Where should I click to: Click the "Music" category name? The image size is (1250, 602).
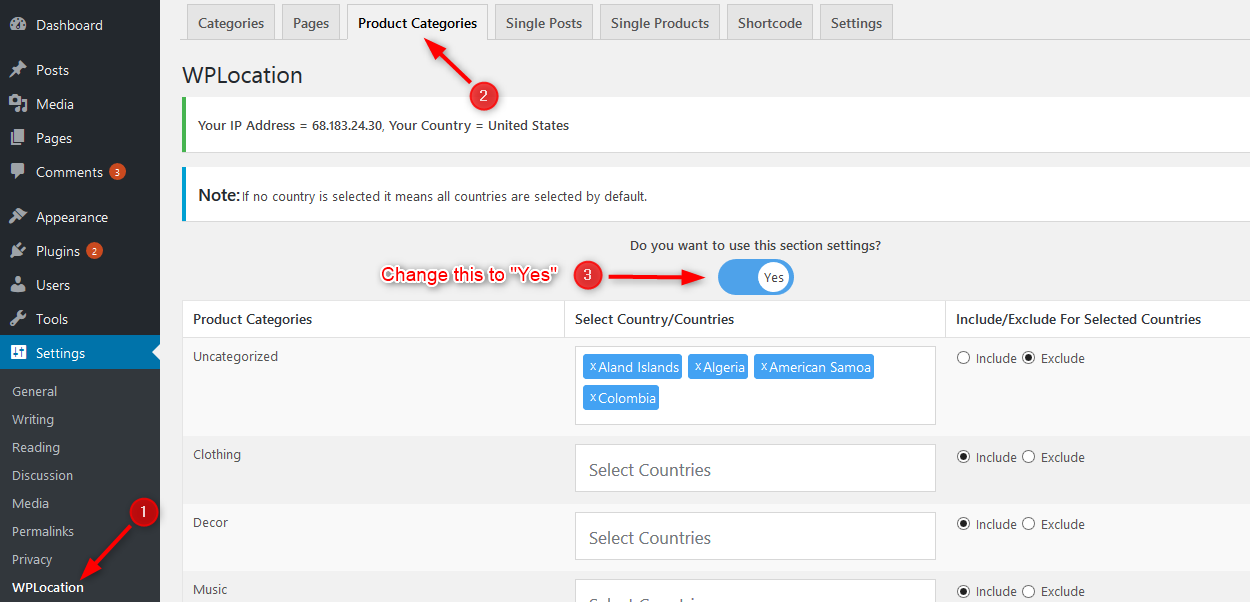coord(210,589)
